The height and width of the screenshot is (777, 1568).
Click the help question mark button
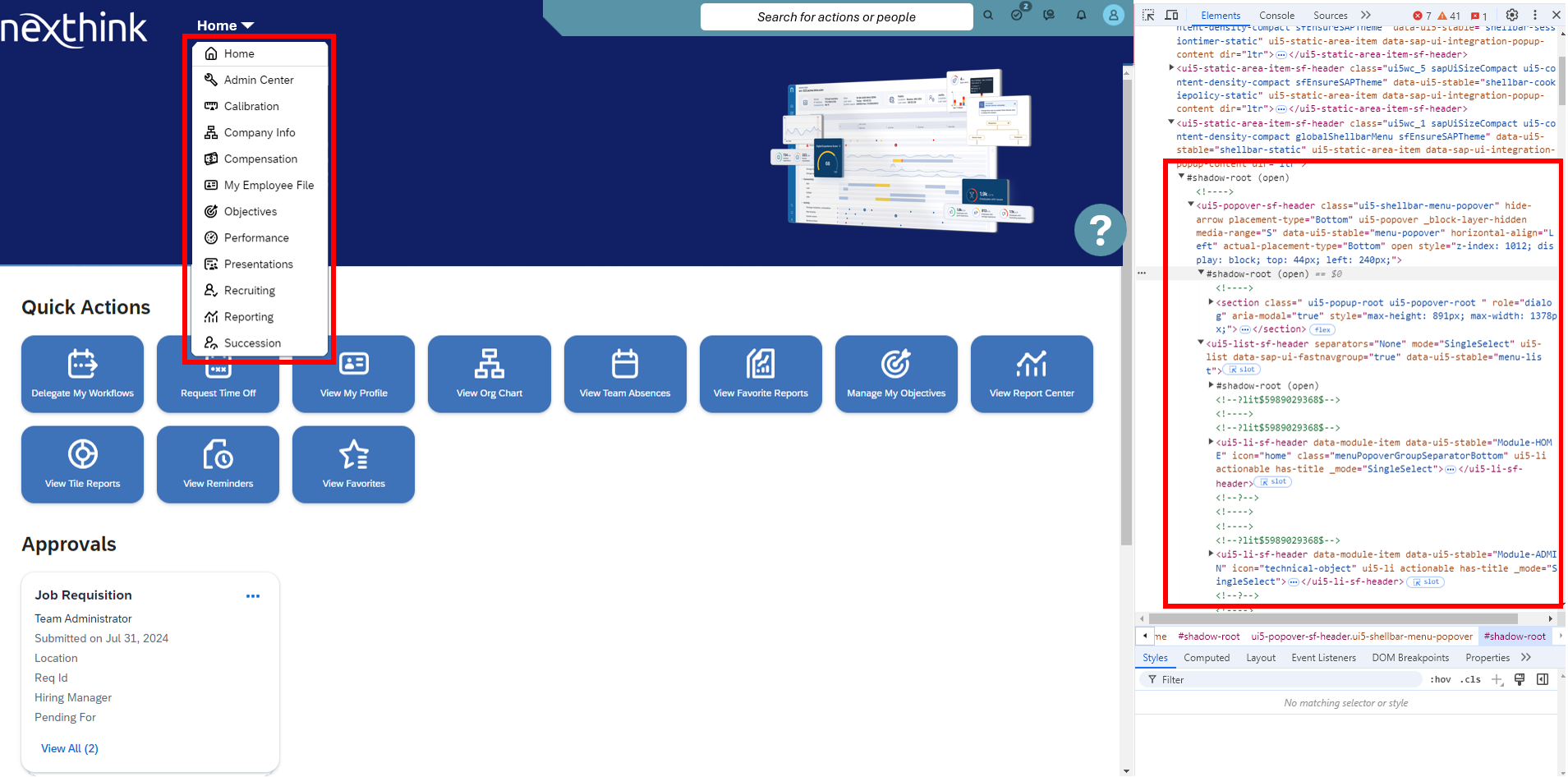(x=1100, y=230)
